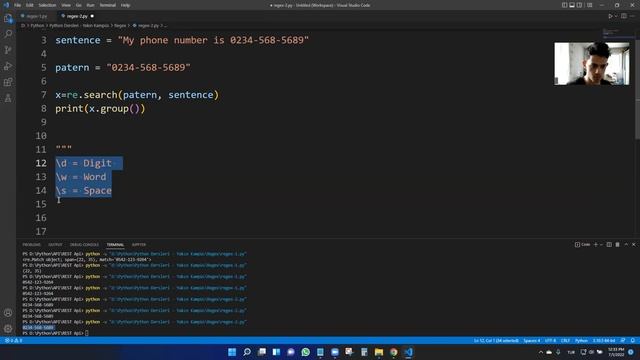Viewport: 640px width, 360px height.
Task: Open the Terminal menu
Action: point(107,5)
